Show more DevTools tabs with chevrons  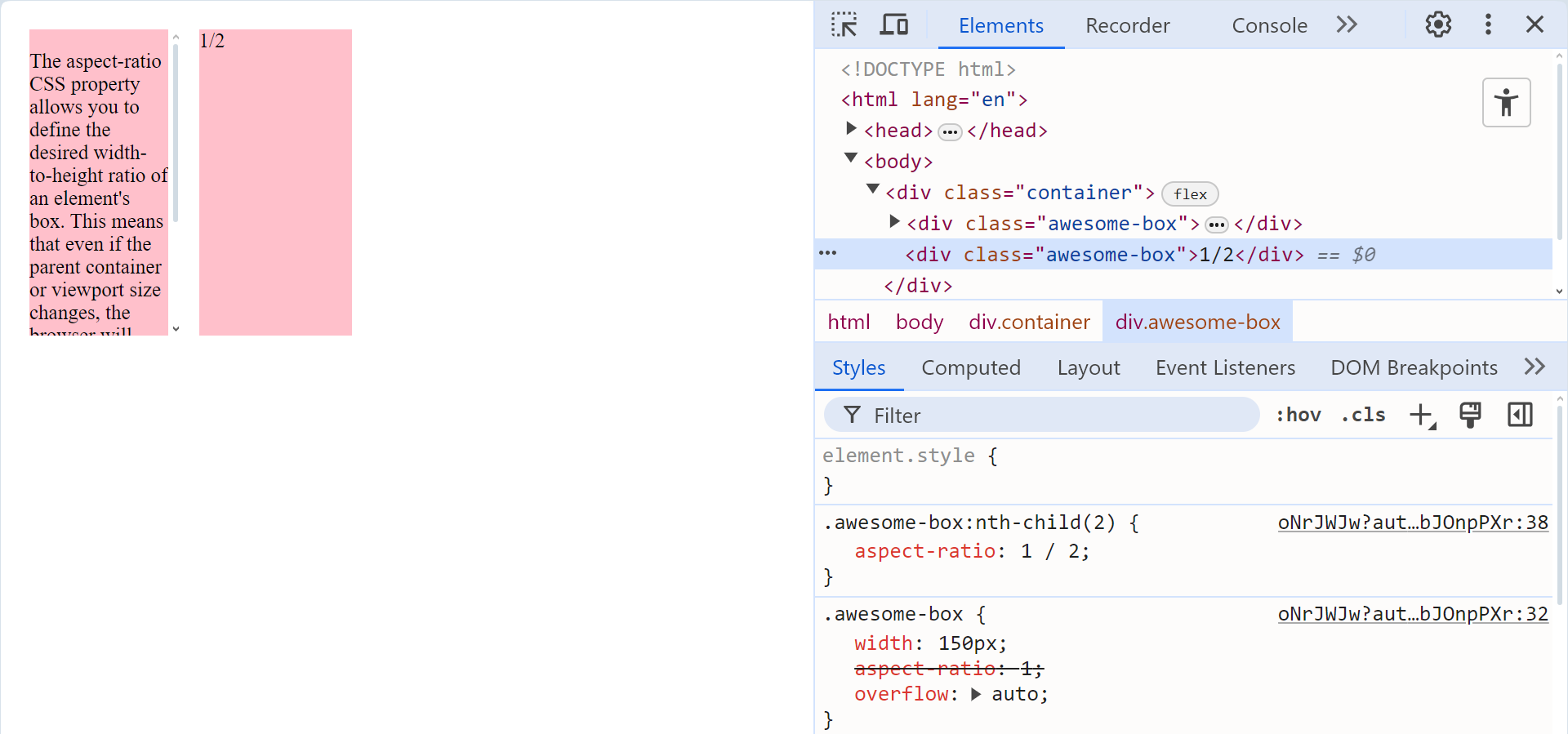click(1347, 25)
